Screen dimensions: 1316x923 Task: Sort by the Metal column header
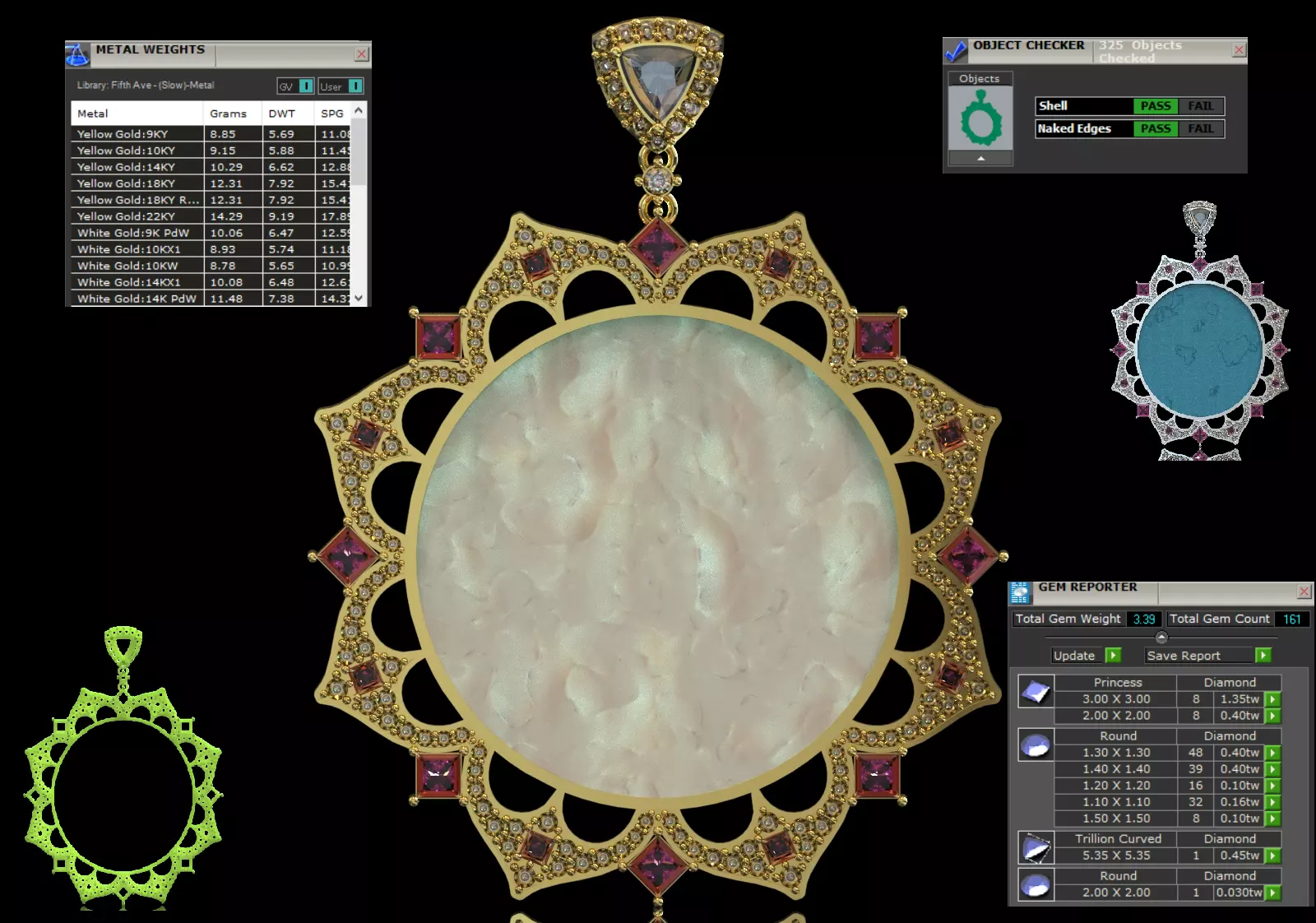(137, 114)
